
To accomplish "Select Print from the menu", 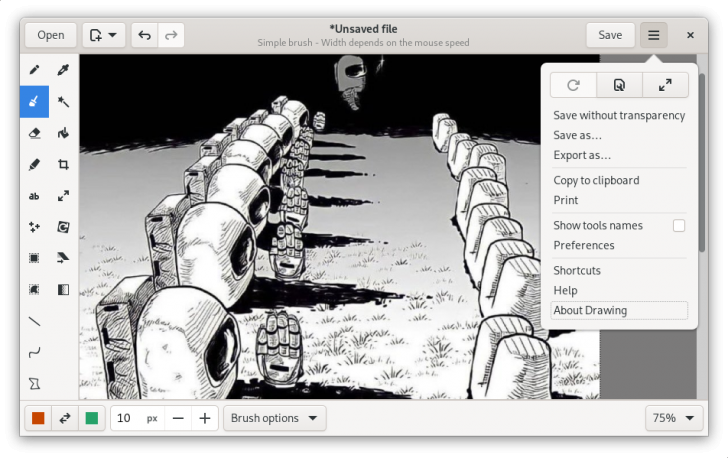I will [x=619, y=200].
